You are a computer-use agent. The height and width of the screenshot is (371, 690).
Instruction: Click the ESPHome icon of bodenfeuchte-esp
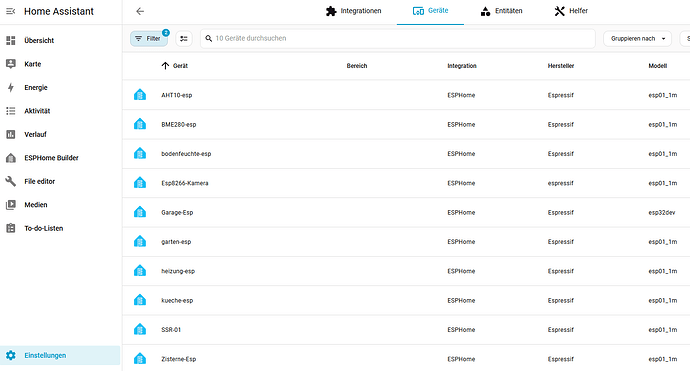140,154
